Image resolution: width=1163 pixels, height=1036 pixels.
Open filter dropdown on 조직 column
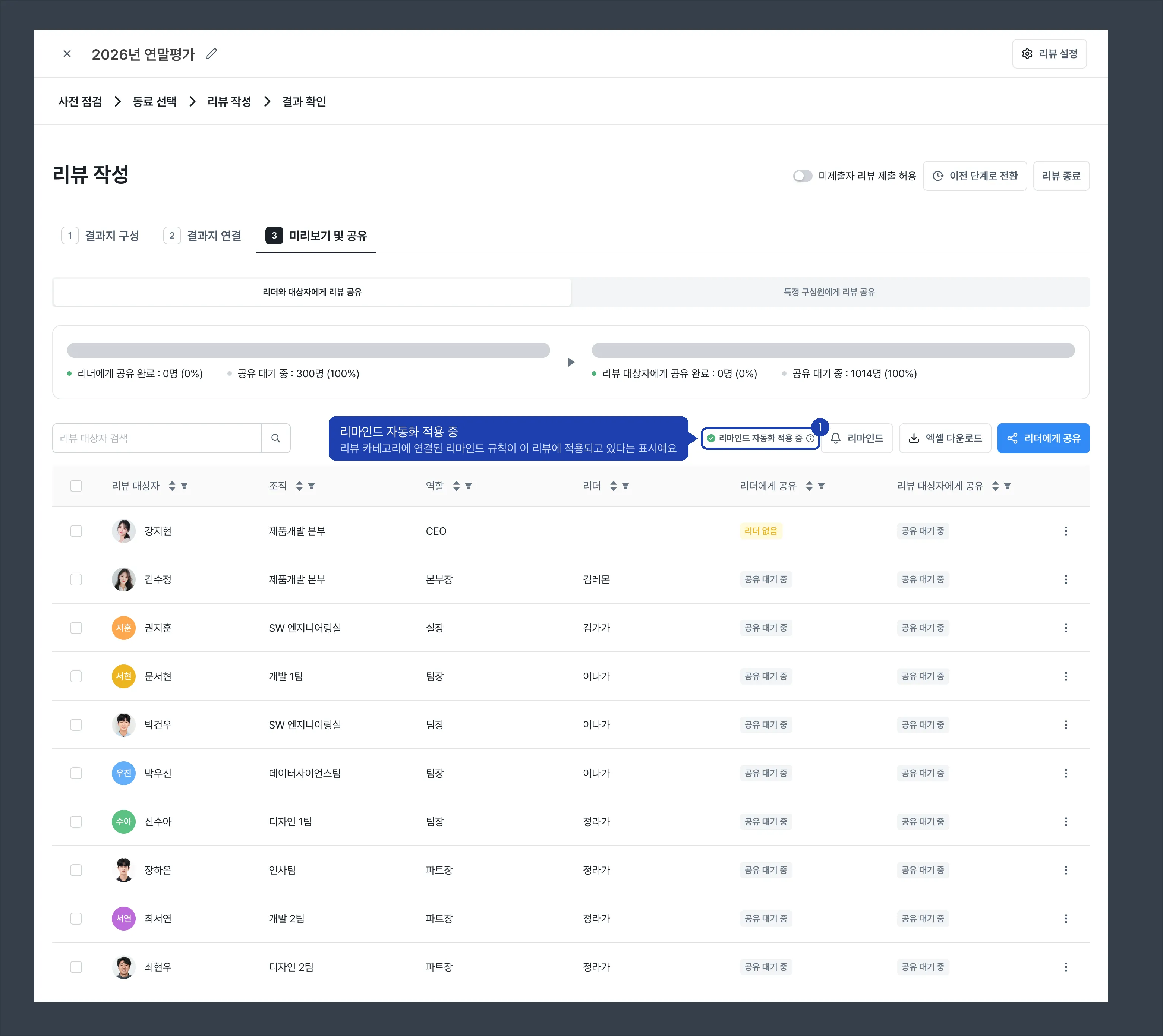click(311, 486)
